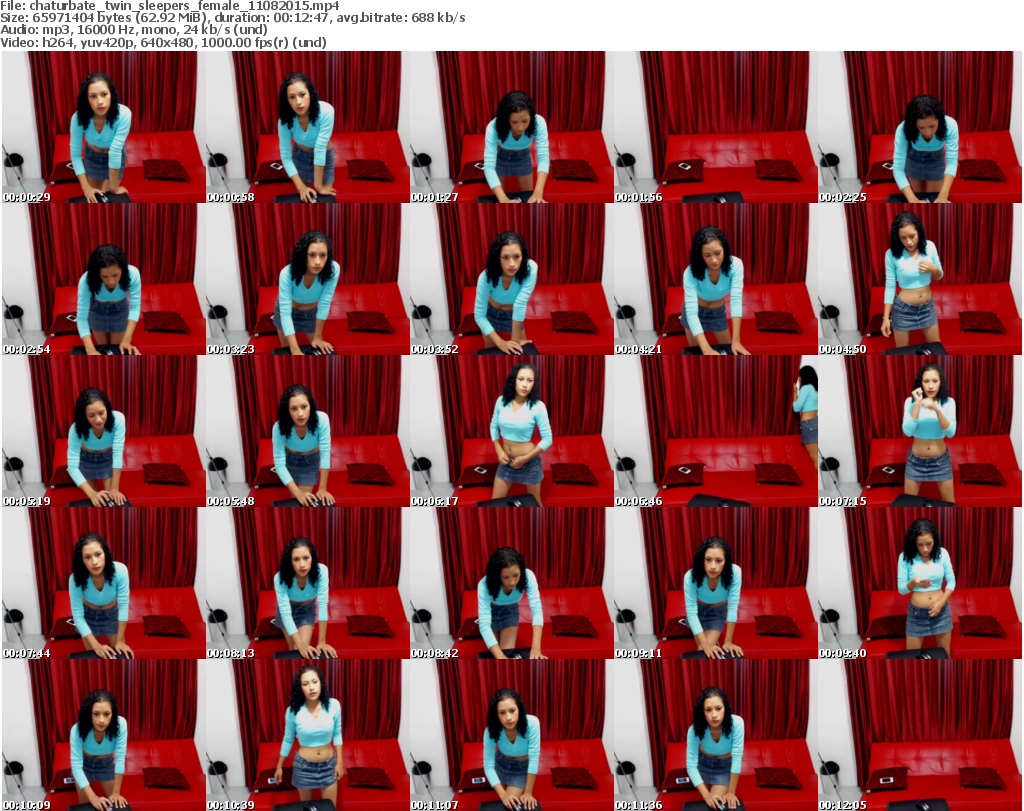Screen dimensions: 1024x811
Task: Choose the frame stamped 00:11:07
Action: coord(511,735)
